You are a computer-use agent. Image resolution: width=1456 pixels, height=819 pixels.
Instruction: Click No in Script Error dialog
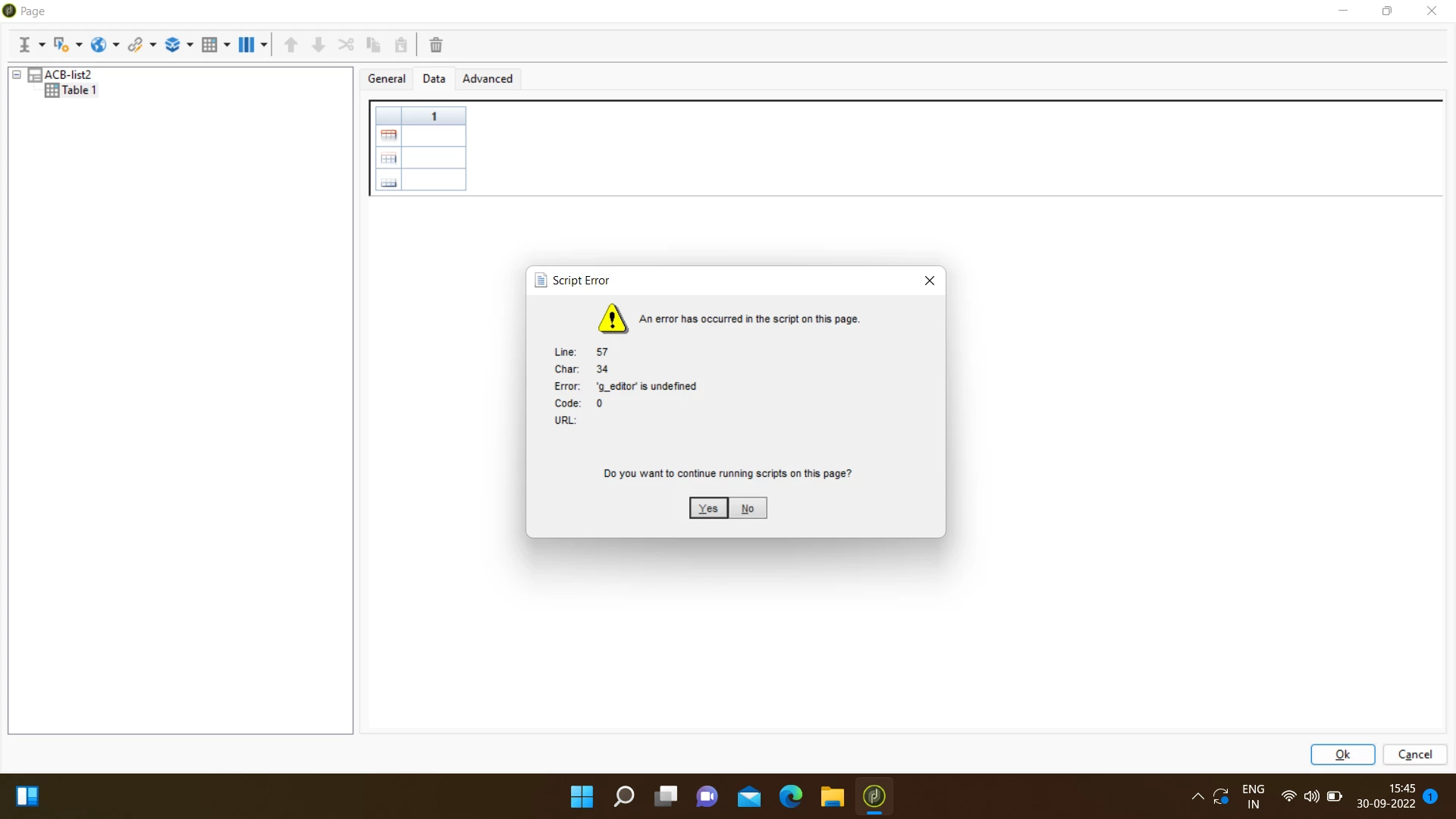[748, 508]
